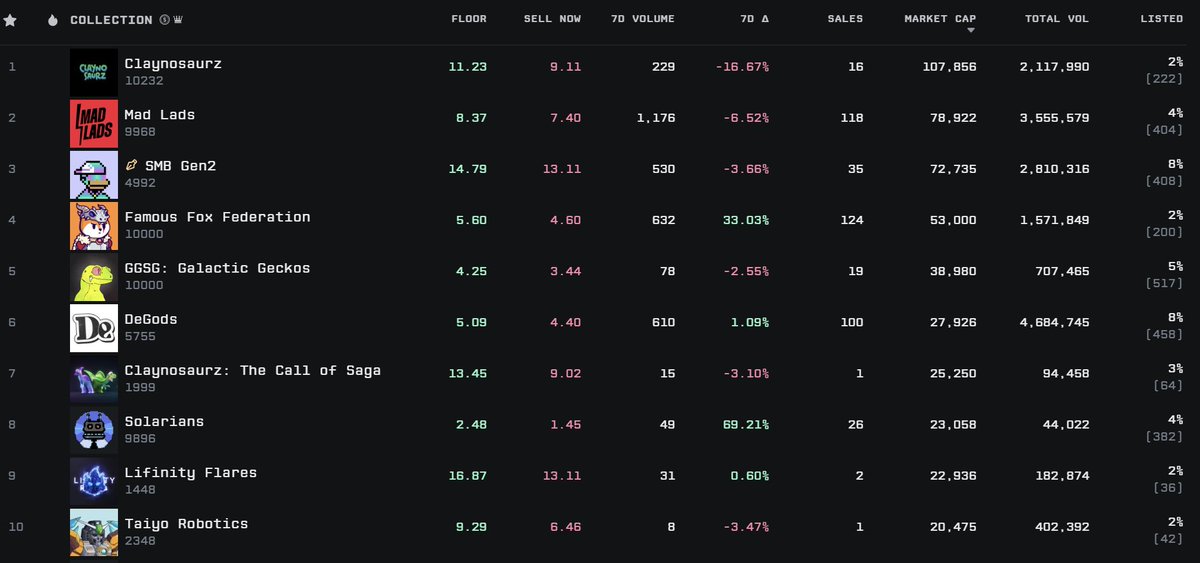Click the favorites star icon in header
The image size is (1200, 563).
tap(10, 20)
